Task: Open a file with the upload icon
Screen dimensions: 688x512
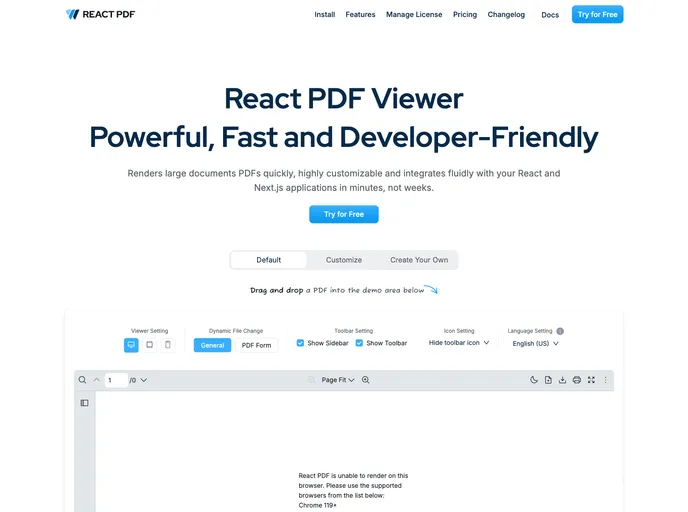Action: tap(548, 380)
